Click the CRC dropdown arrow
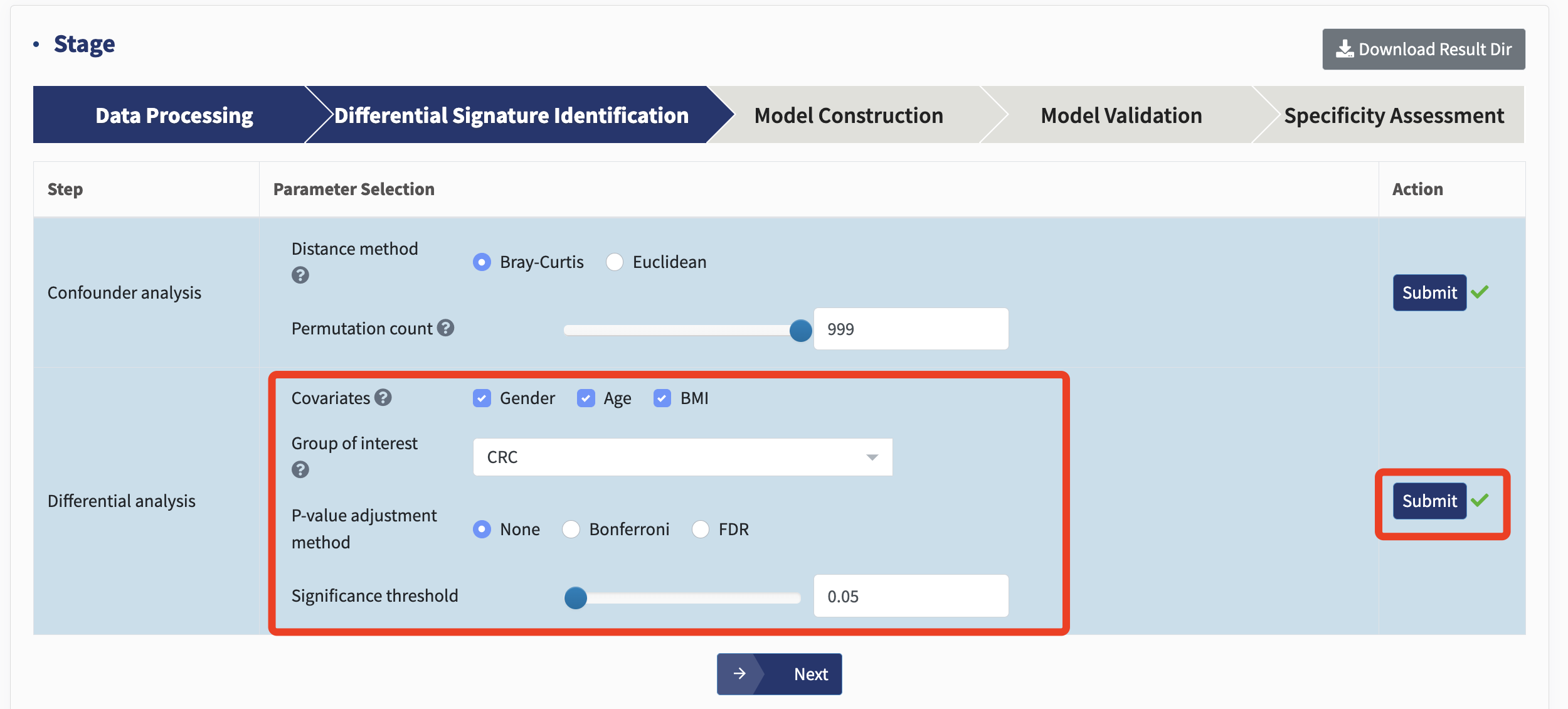The height and width of the screenshot is (709, 1568). click(872, 457)
